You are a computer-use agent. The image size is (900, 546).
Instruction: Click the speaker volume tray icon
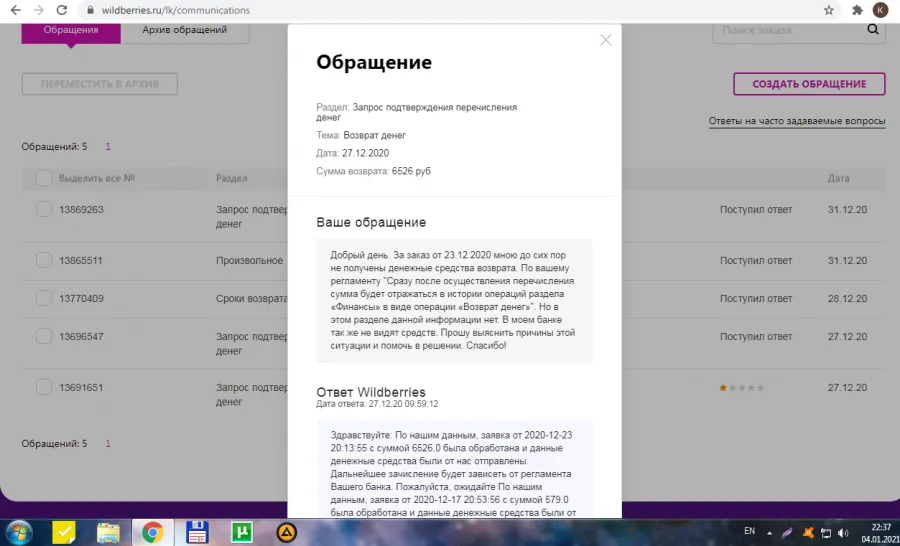(843, 532)
